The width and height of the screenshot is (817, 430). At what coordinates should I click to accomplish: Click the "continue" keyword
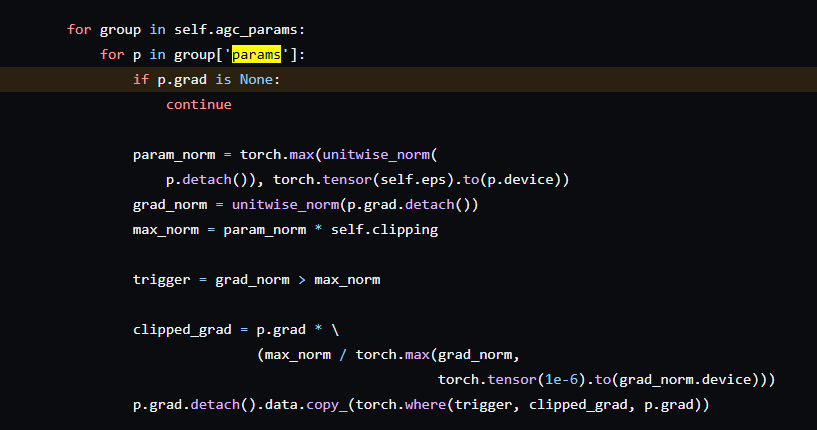198,104
